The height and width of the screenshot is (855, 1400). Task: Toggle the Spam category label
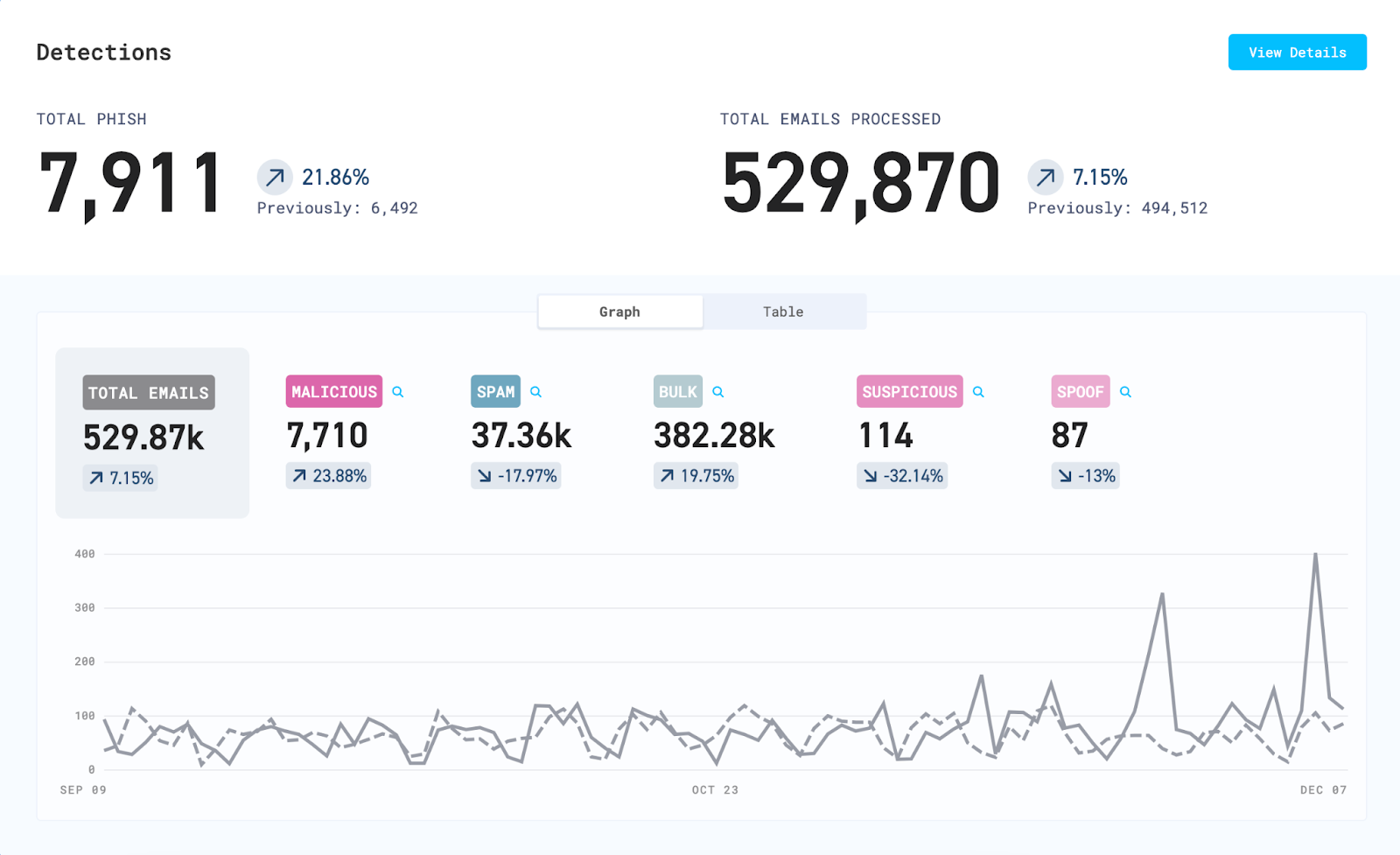[x=495, y=392]
